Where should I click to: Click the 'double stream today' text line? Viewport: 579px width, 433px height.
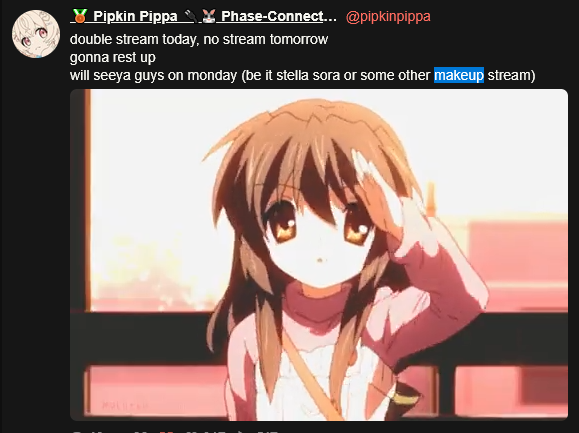pos(199,39)
